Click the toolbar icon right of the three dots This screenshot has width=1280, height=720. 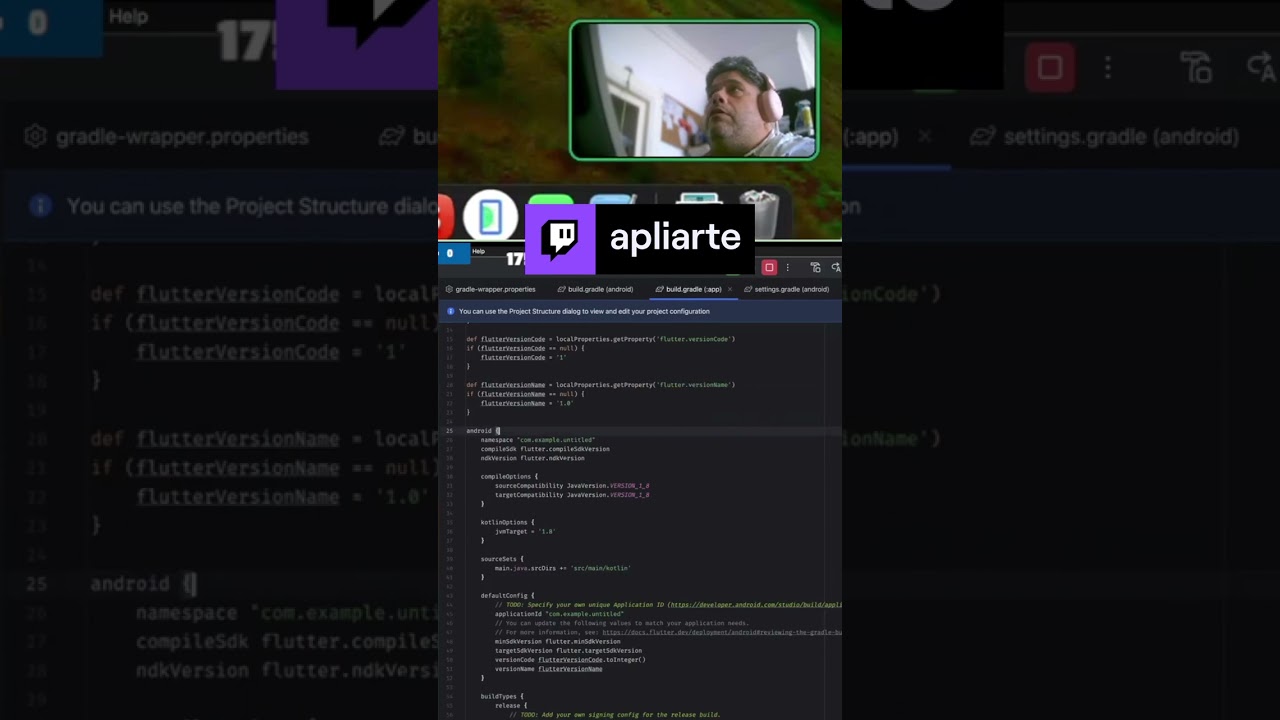click(x=815, y=267)
